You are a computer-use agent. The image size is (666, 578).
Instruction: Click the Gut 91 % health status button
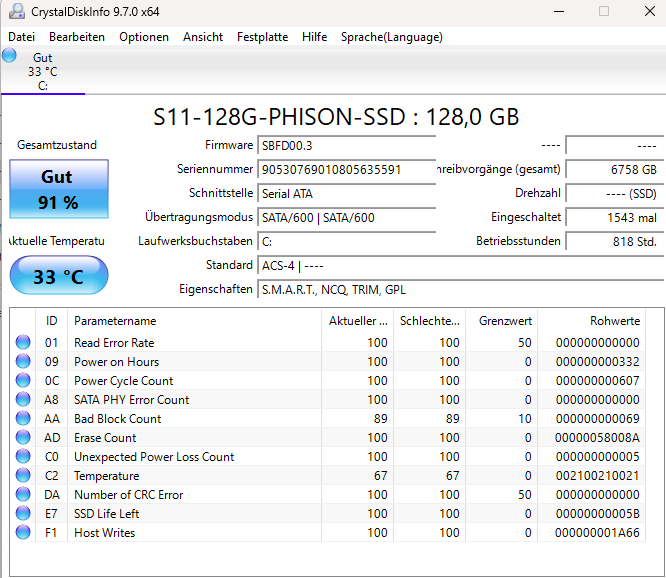59,189
